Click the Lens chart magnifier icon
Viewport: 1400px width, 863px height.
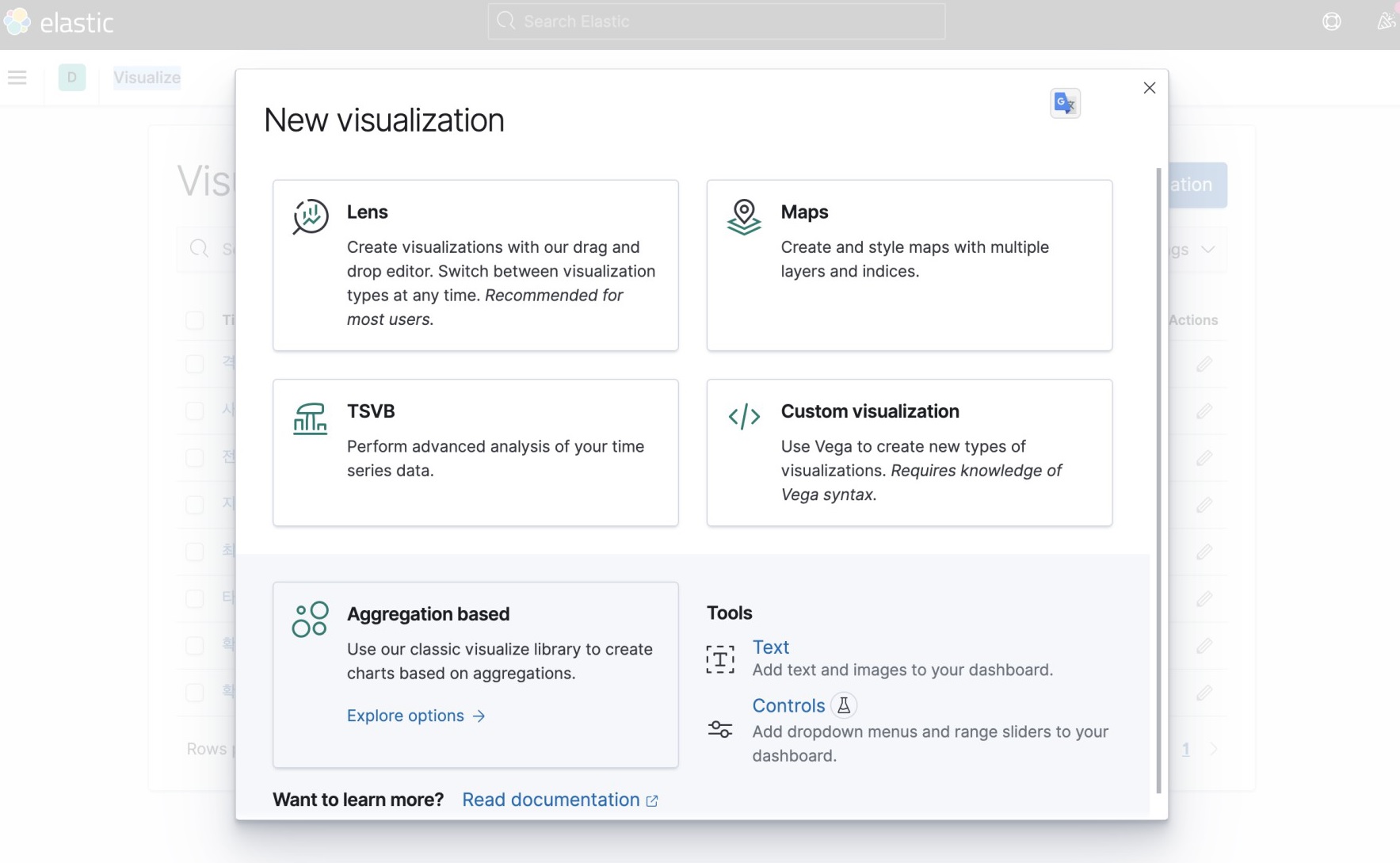tap(311, 216)
